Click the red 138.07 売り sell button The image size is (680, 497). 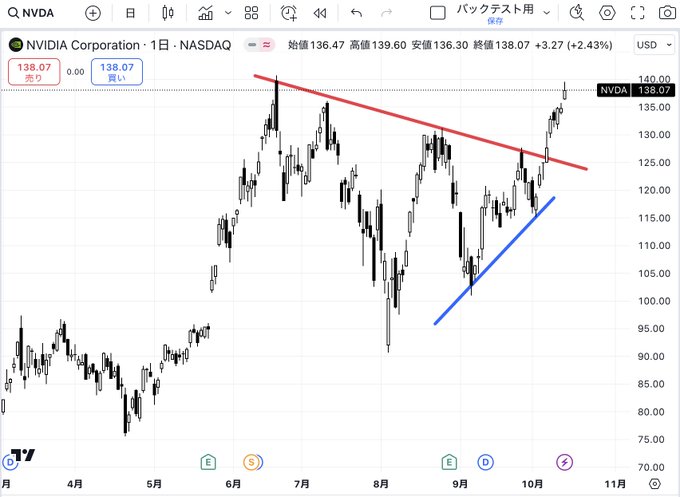[34, 72]
